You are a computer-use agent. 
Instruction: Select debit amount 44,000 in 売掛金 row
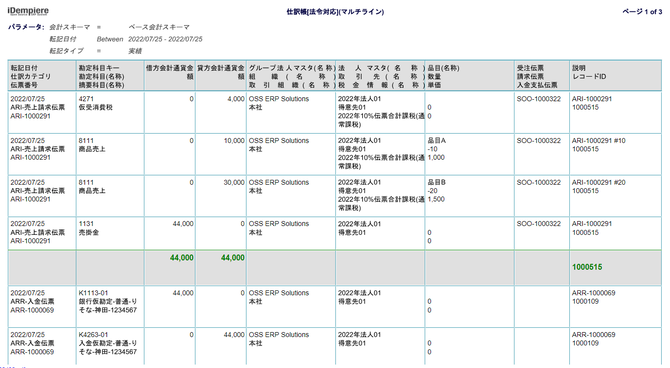(x=183, y=224)
